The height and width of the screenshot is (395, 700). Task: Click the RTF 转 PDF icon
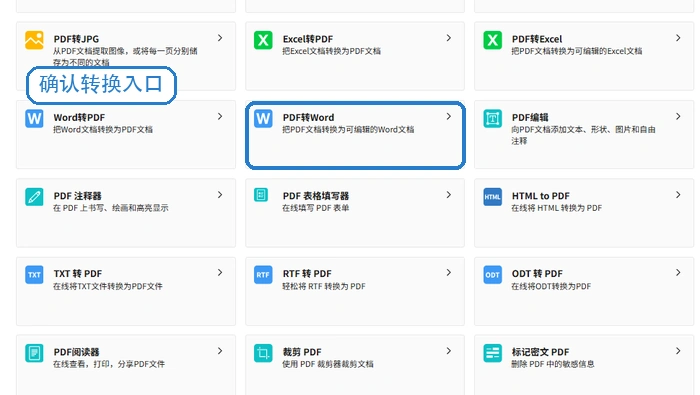(x=263, y=275)
